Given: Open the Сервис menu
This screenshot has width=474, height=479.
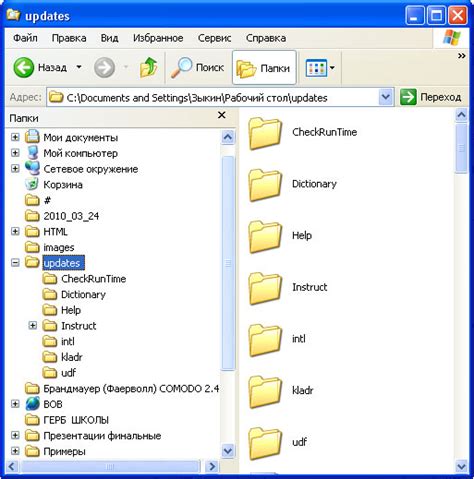Looking at the screenshot, I should 214,38.
